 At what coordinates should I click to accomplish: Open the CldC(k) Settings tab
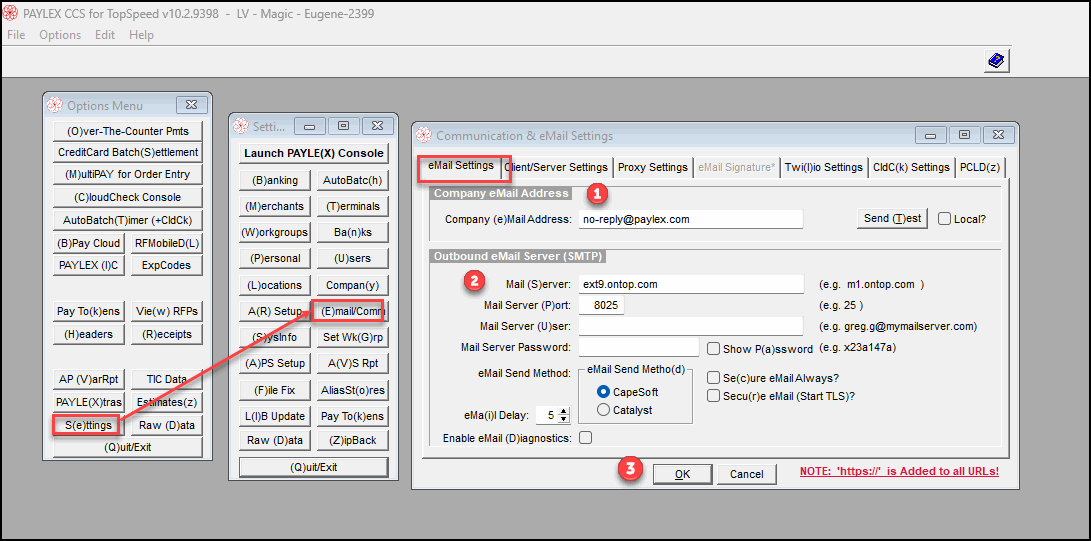tap(911, 167)
